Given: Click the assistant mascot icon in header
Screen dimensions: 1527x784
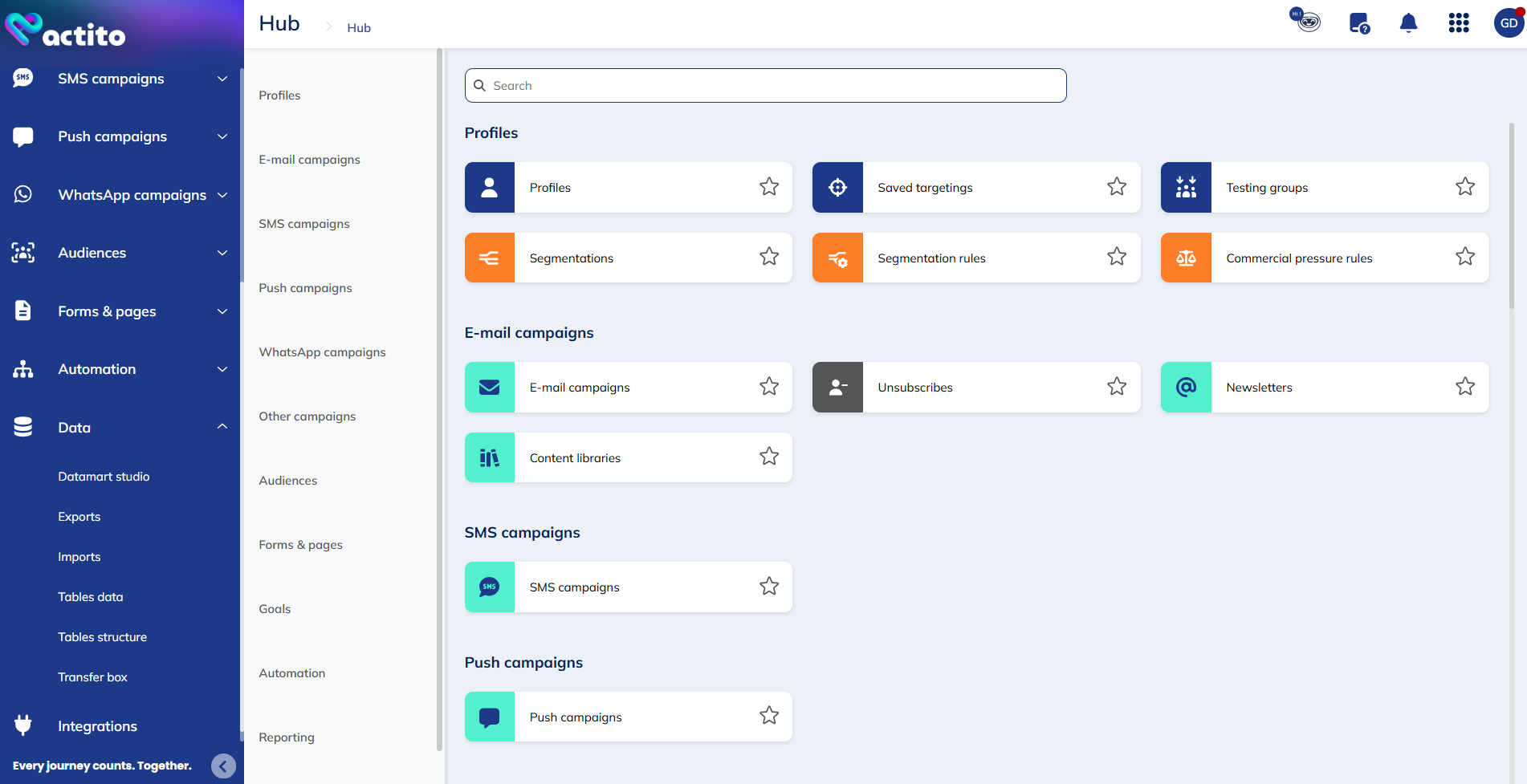Looking at the screenshot, I should (1306, 20).
